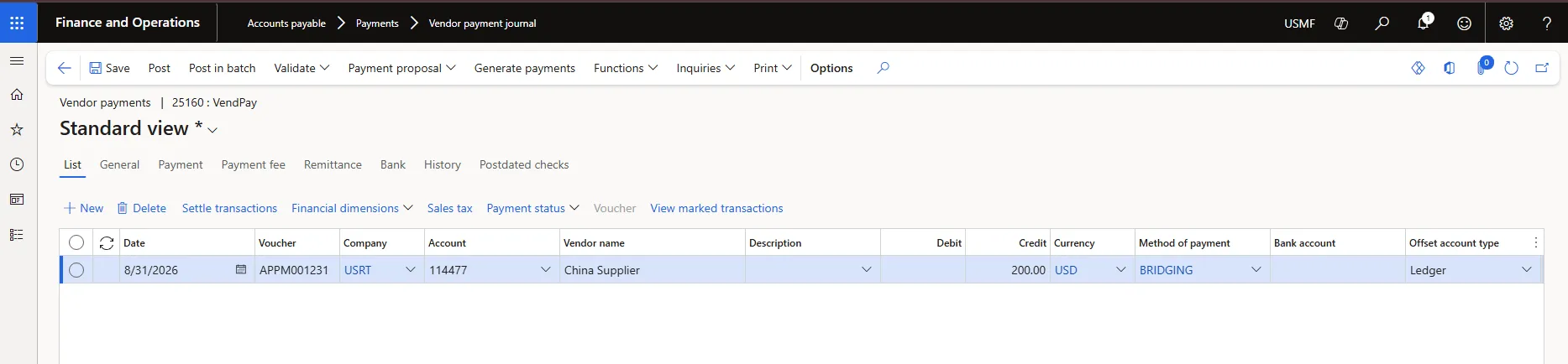Expand the Financial dimensions menu
The width and height of the screenshot is (1568, 364).
(x=352, y=208)
